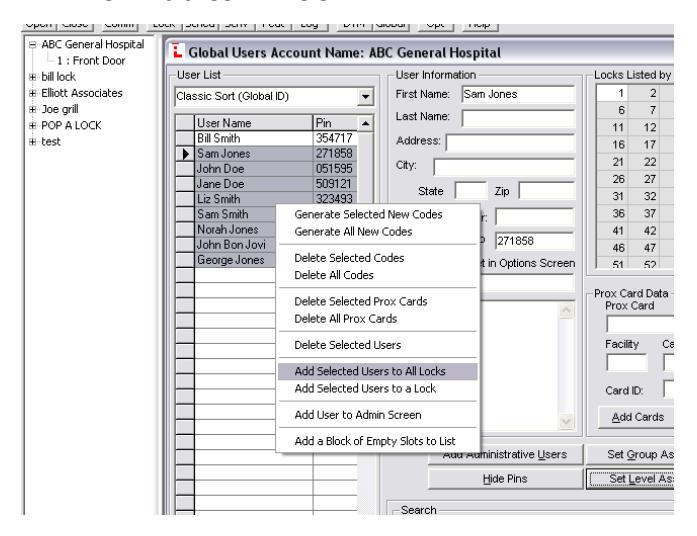Click the notes box scroll up arrow

566,310
